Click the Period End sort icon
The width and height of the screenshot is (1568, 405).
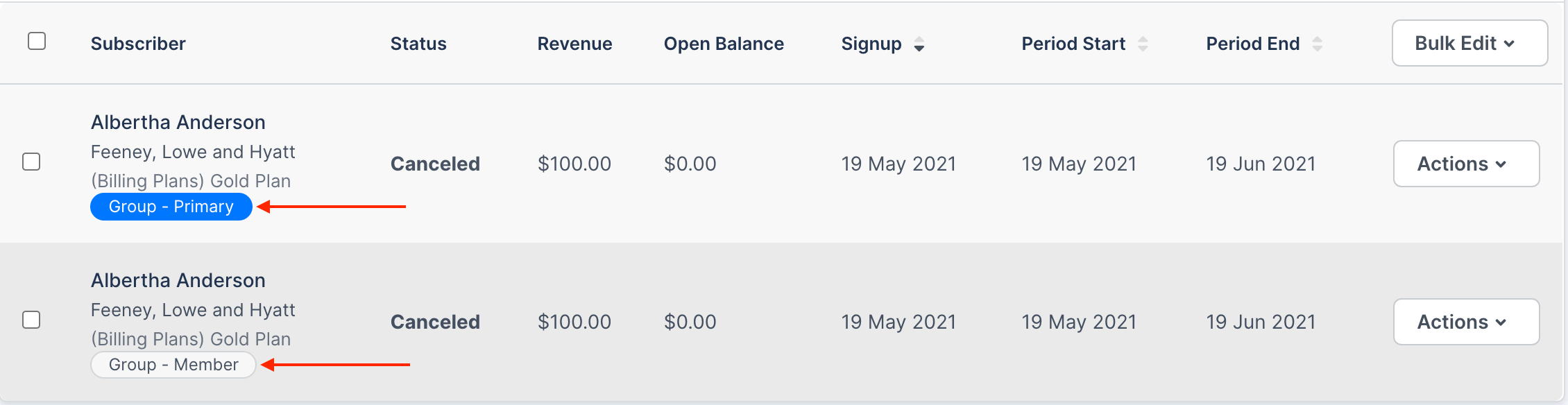pos(1317,44)
